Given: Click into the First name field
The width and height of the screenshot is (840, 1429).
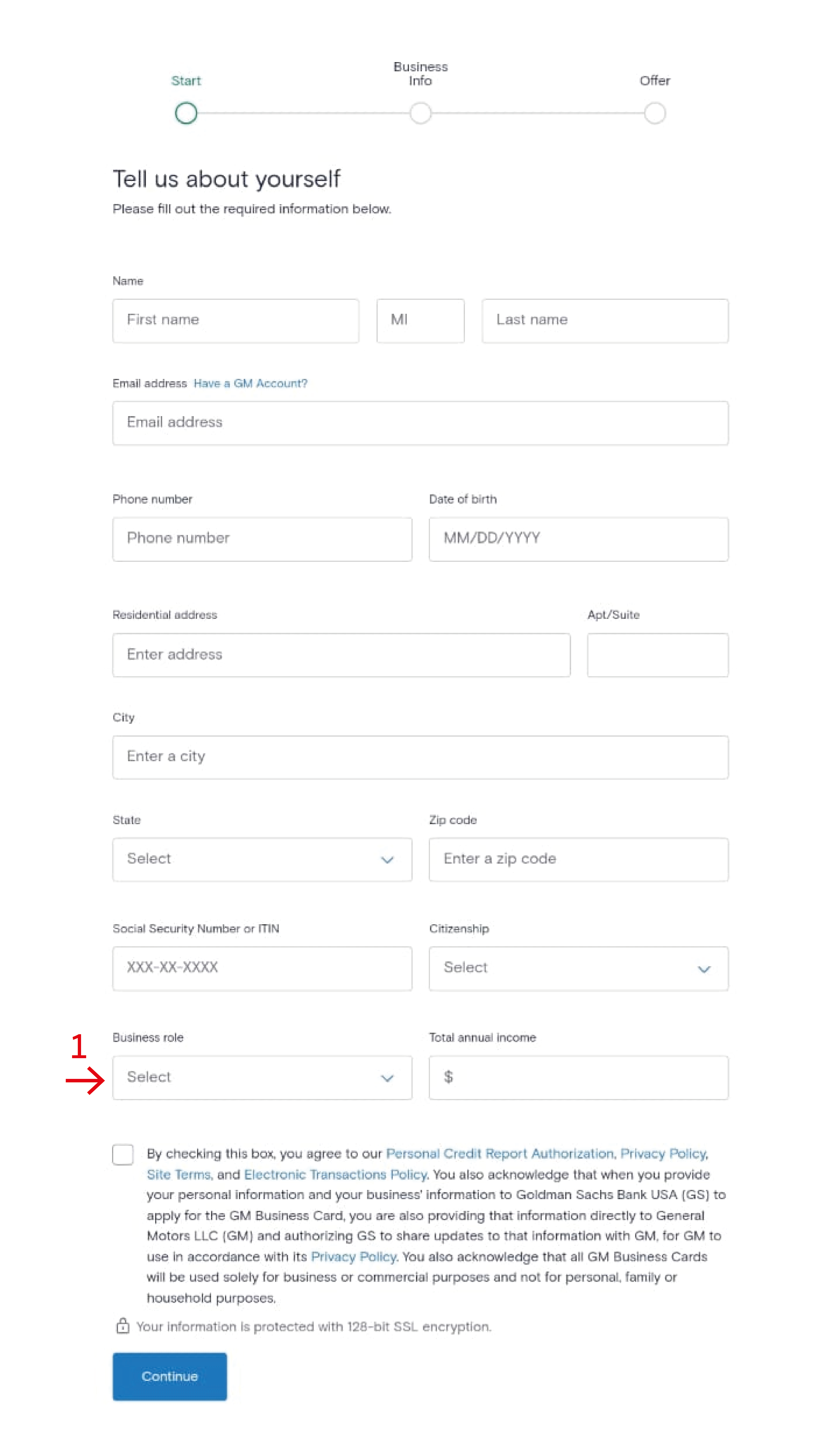Looking at the screenshot, I should pyautogui.click(x=236, y=321).
